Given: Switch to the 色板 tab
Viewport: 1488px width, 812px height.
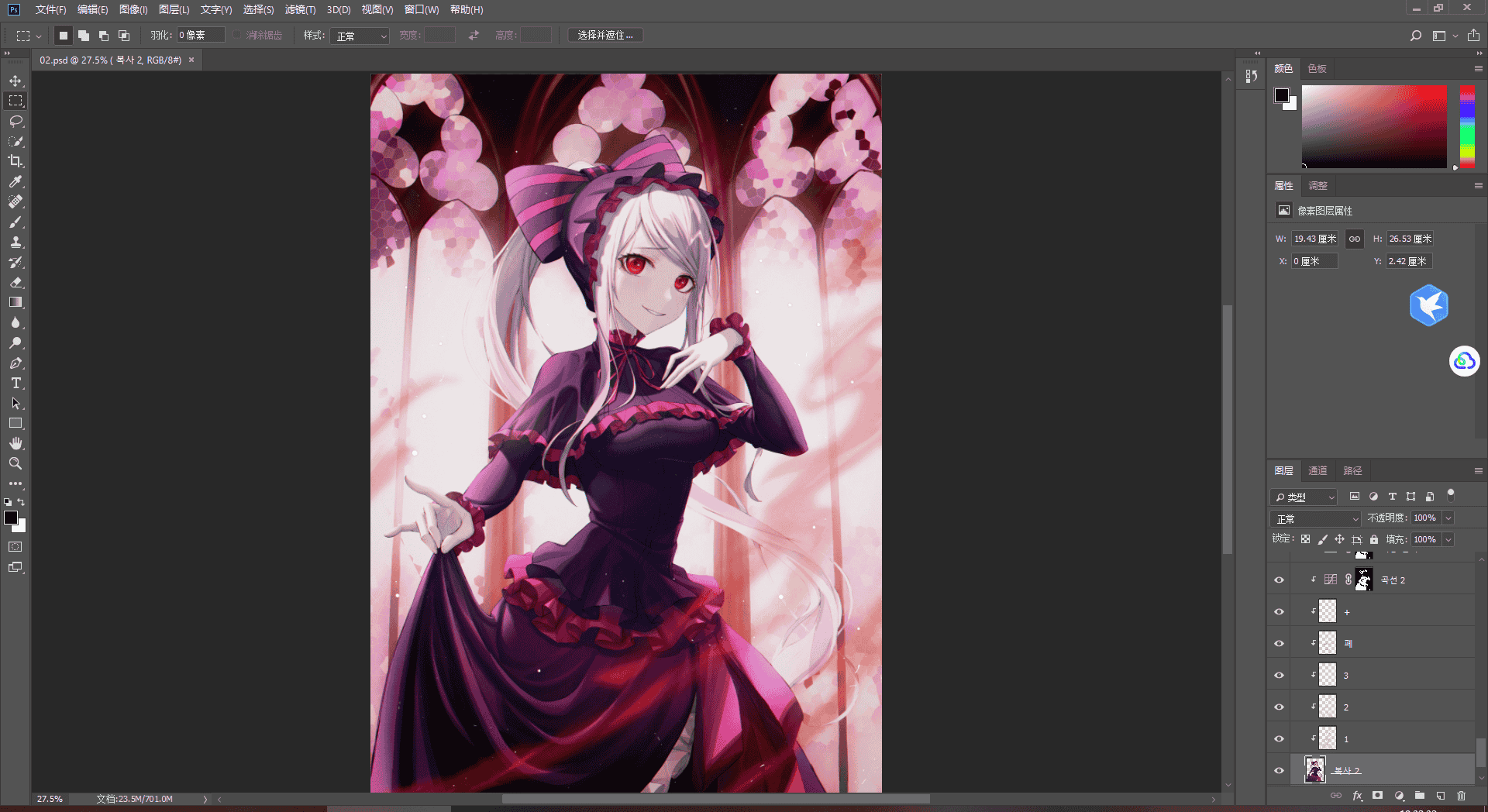Looking at the screenshot, I should (1317, 69).
